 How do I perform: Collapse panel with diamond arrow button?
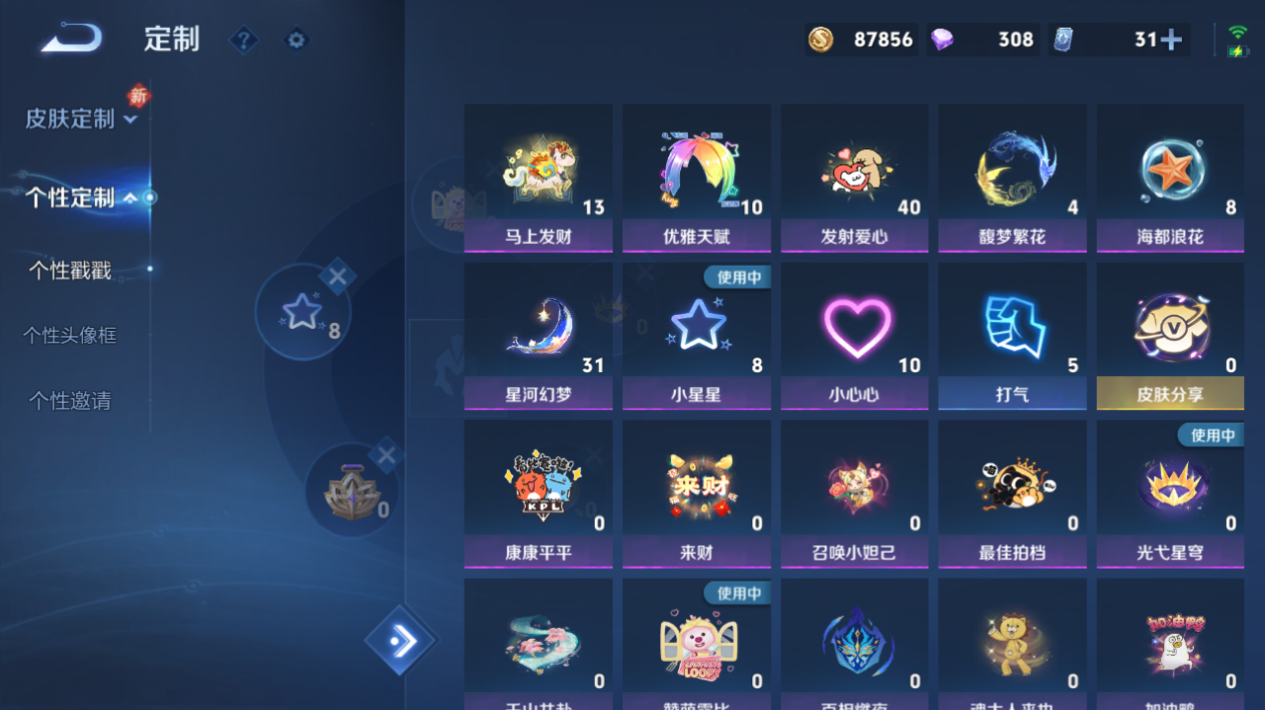(400, 641)
